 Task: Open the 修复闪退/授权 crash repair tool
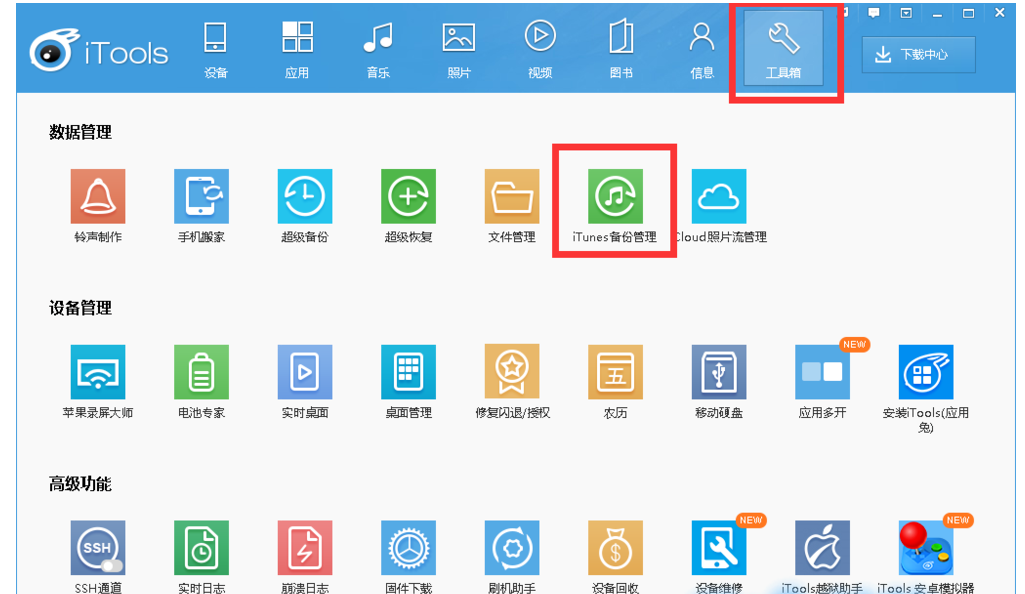click(x=512, y=372)
